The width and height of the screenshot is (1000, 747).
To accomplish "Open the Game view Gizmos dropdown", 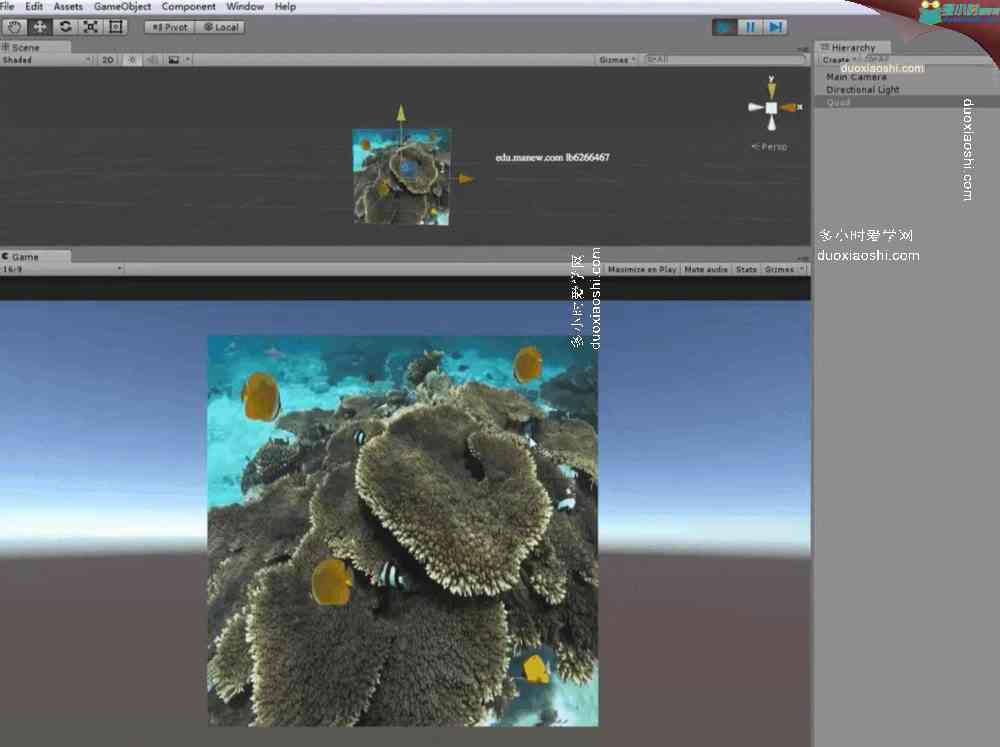I will [784, 269].
